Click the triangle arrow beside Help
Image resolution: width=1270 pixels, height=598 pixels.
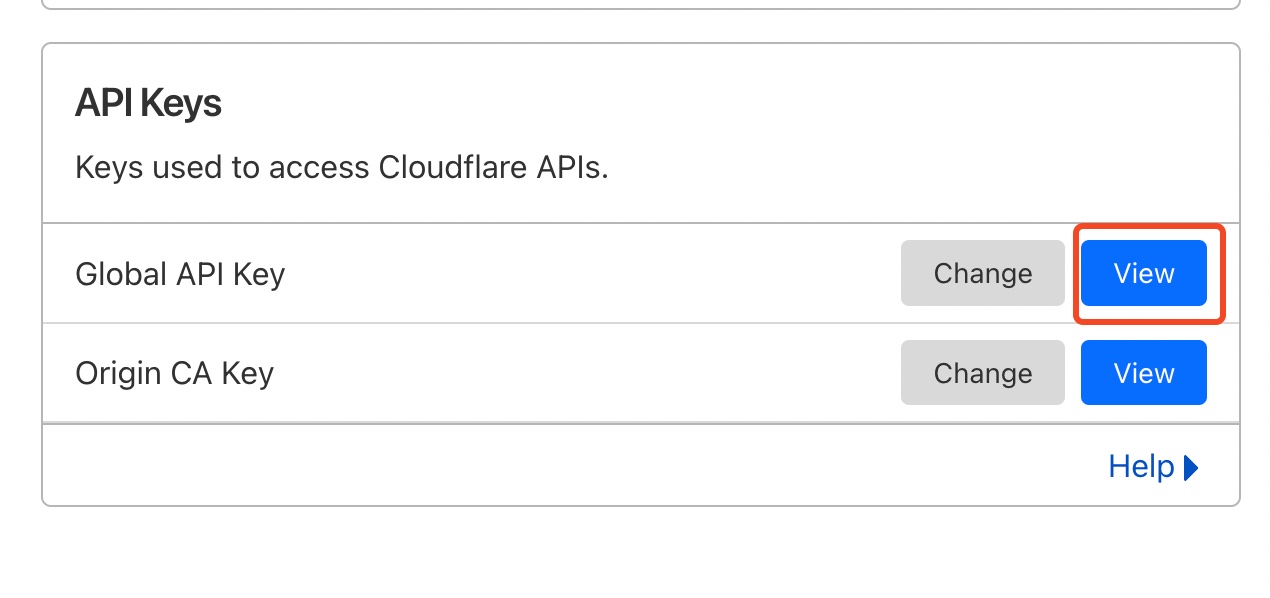click(x=1191, y=468)
